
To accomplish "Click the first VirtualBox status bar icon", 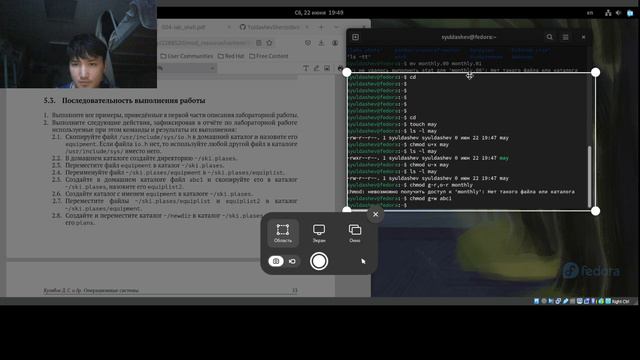I will pyautogui.click(x=536, y=301).
